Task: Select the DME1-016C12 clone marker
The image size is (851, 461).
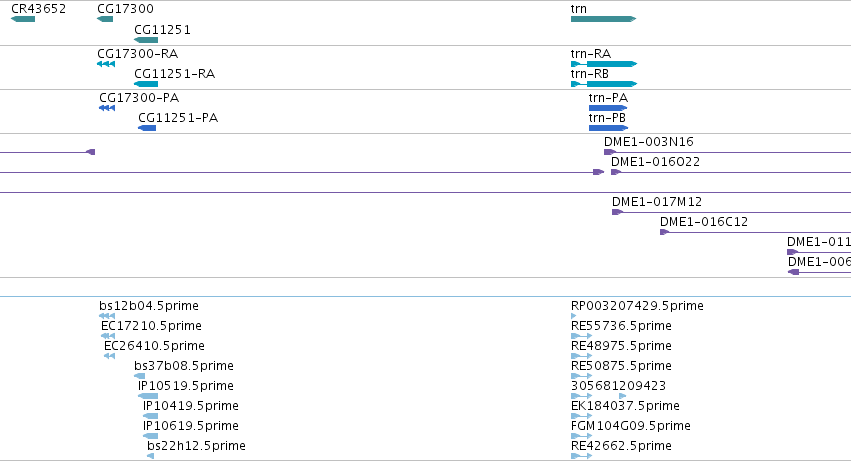Action: pyautogui.click(x=664, y=232)
